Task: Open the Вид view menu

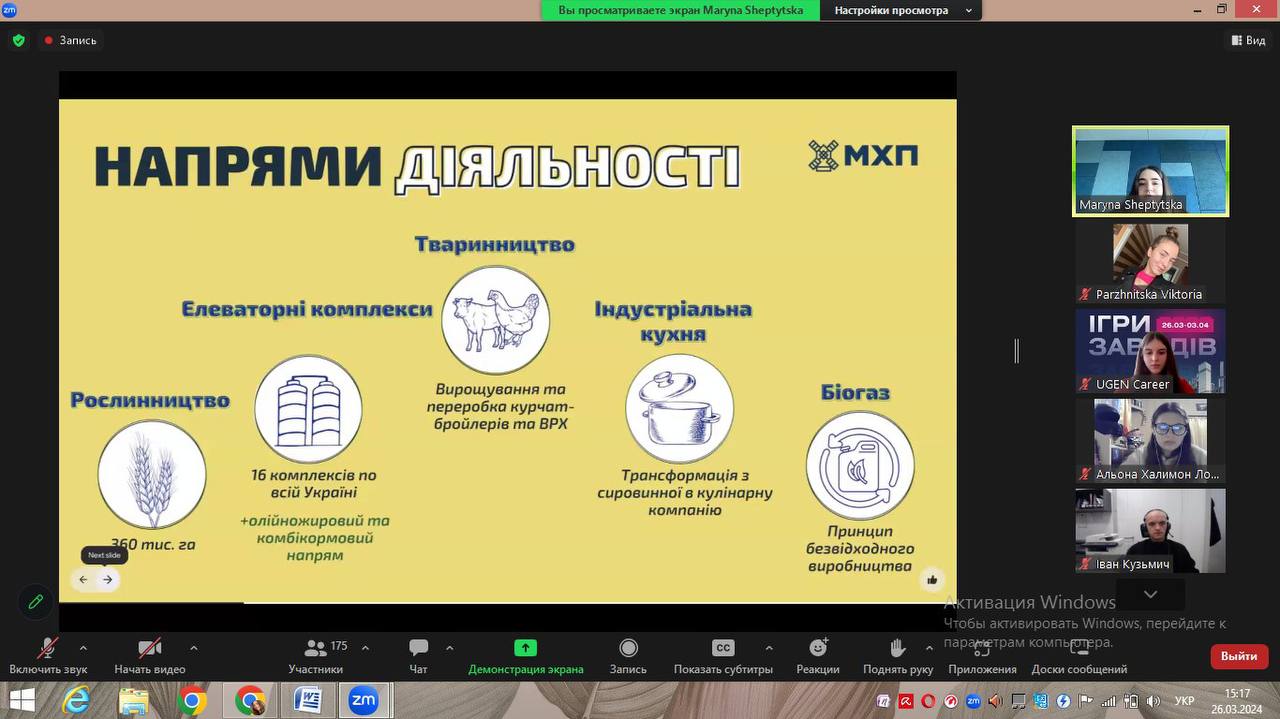Action: [x=1248, y=41]
